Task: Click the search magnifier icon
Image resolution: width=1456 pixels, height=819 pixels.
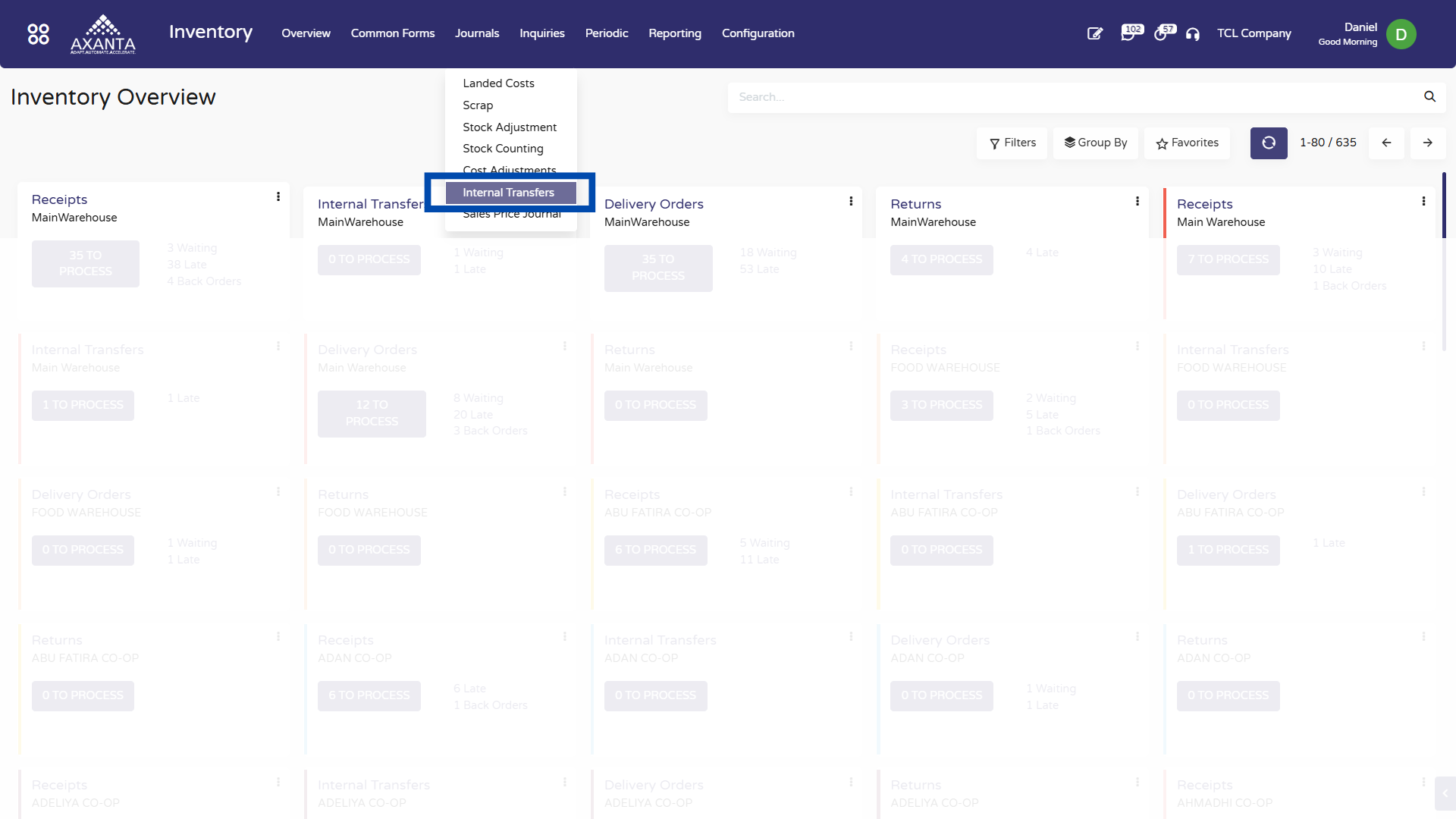Action: point(1429,97)
